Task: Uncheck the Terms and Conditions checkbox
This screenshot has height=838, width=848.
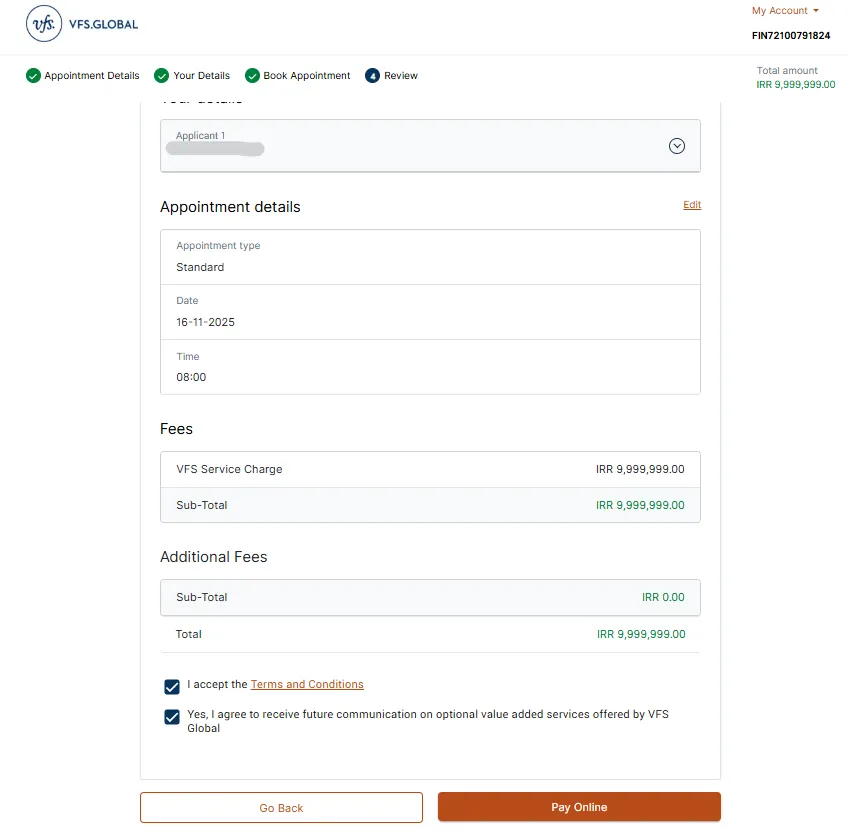Action: (x=172, y=686)
